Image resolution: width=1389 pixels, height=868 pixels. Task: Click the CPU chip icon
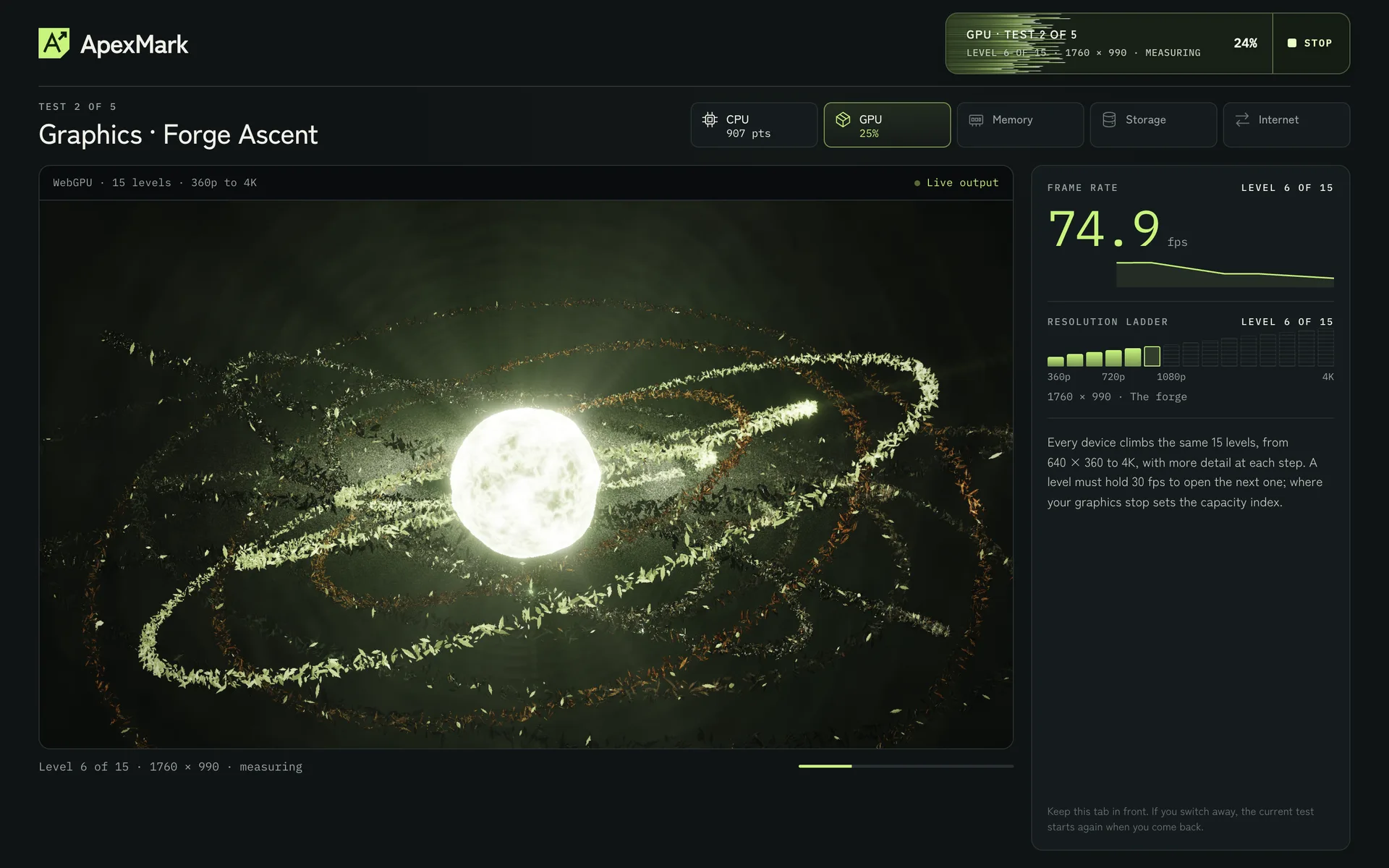[x=710, y=119]
